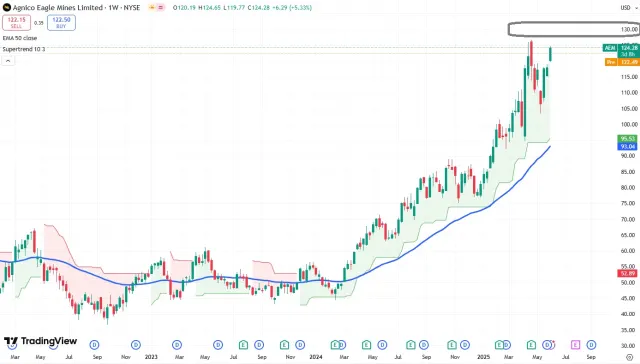
Task: Click the 70.00 level on price axis
Action: click(x=629, y=220)
